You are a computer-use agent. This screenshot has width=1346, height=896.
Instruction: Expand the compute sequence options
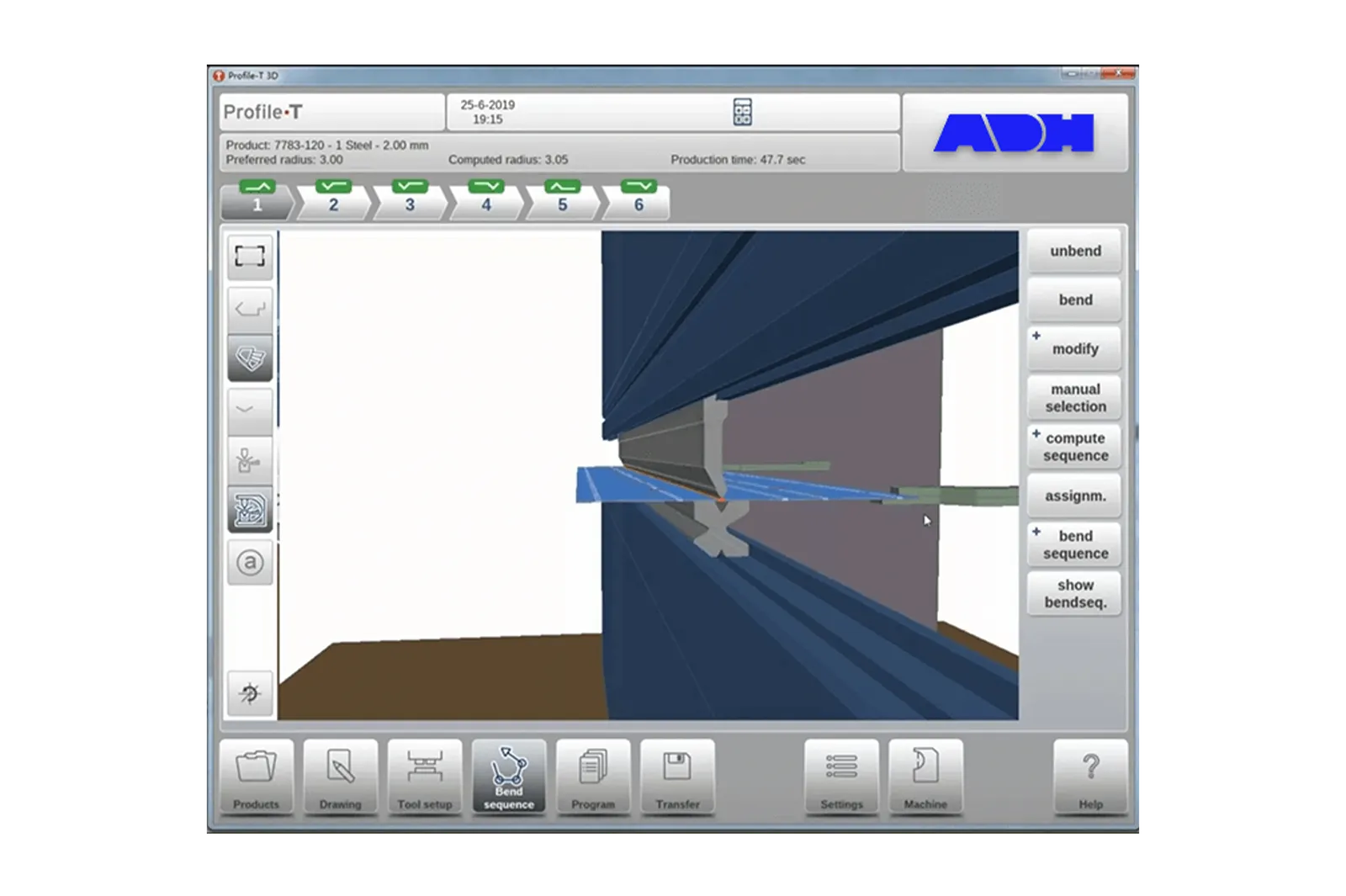[x=1074, y=447]
